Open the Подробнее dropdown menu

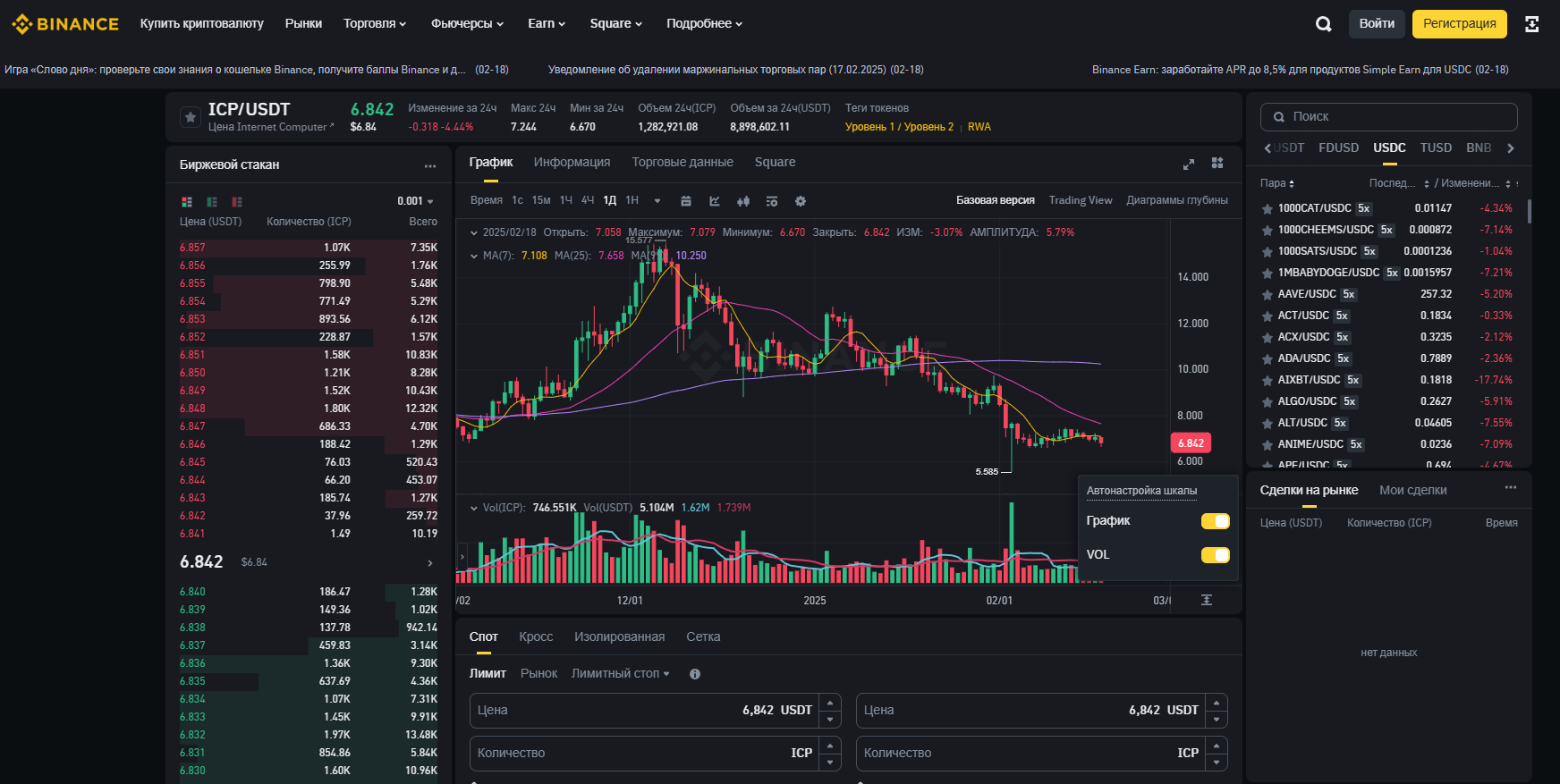[x=705, y=24]
